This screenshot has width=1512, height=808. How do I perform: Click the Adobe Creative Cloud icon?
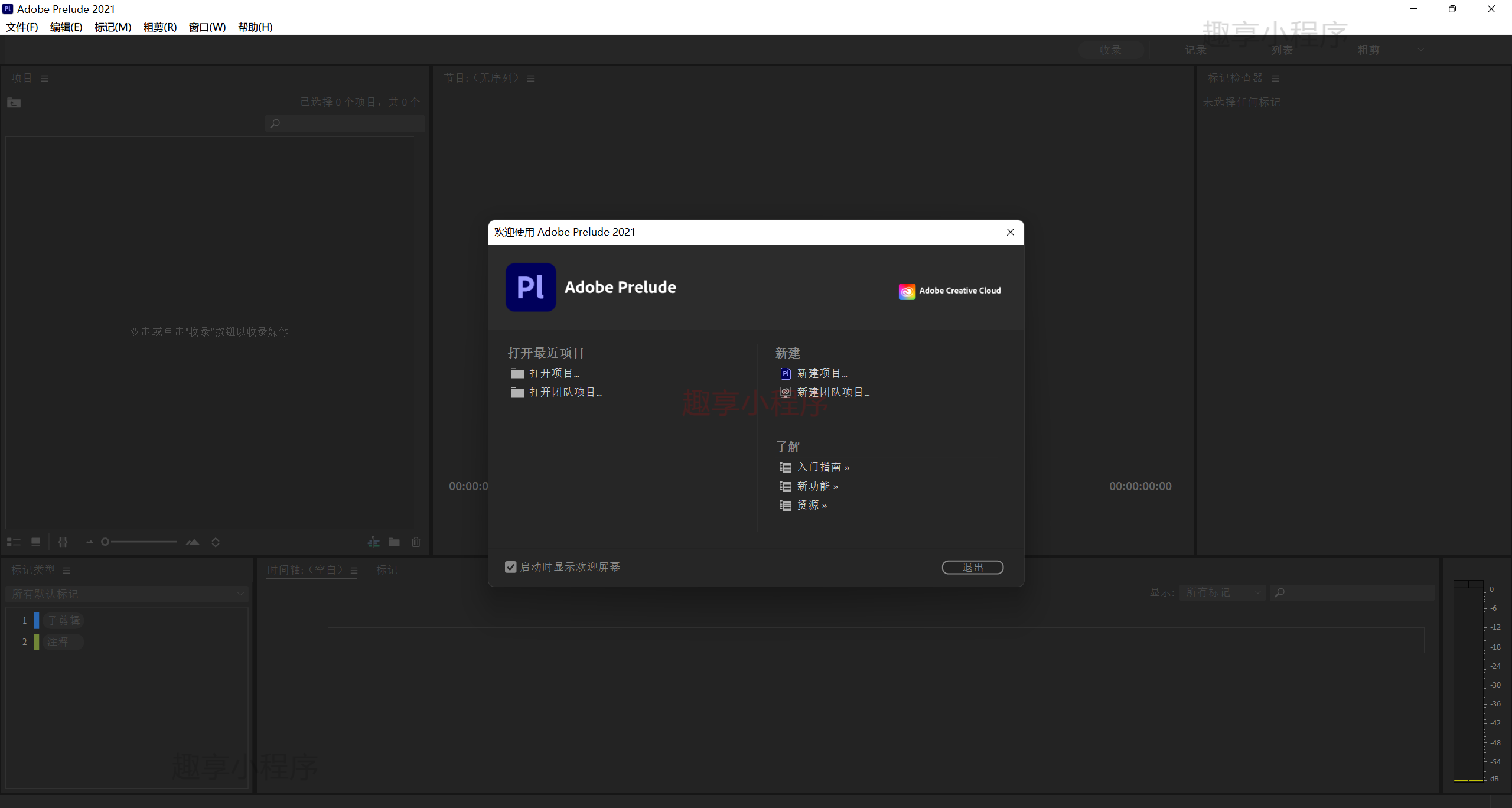pos(907,291)
